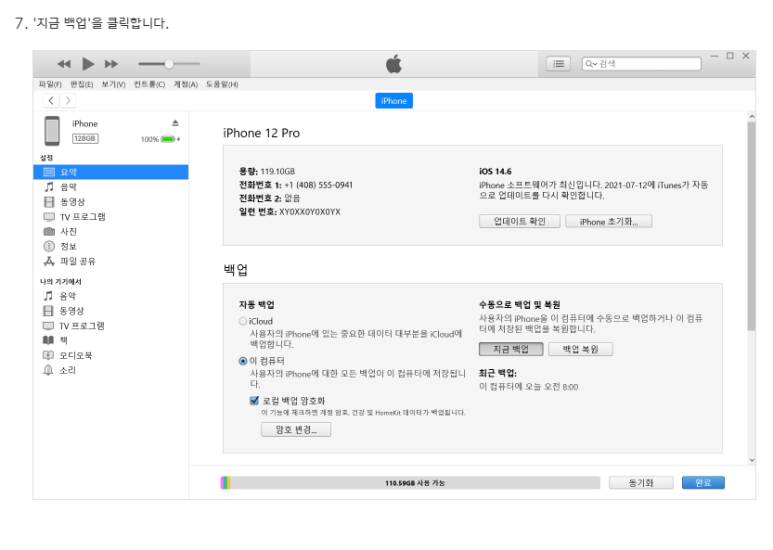Click the storage capacity bar
This screenshot has width=773, height=550.
[x=410, y=483]
